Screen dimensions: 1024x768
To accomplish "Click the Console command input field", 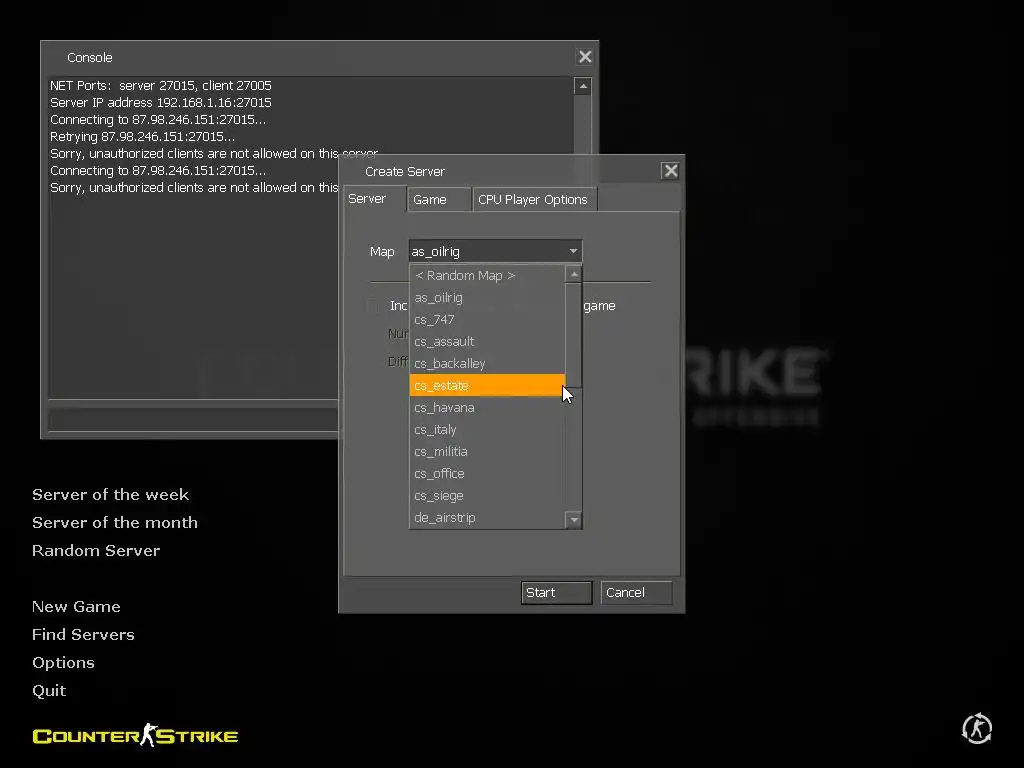I will (193, 421).
